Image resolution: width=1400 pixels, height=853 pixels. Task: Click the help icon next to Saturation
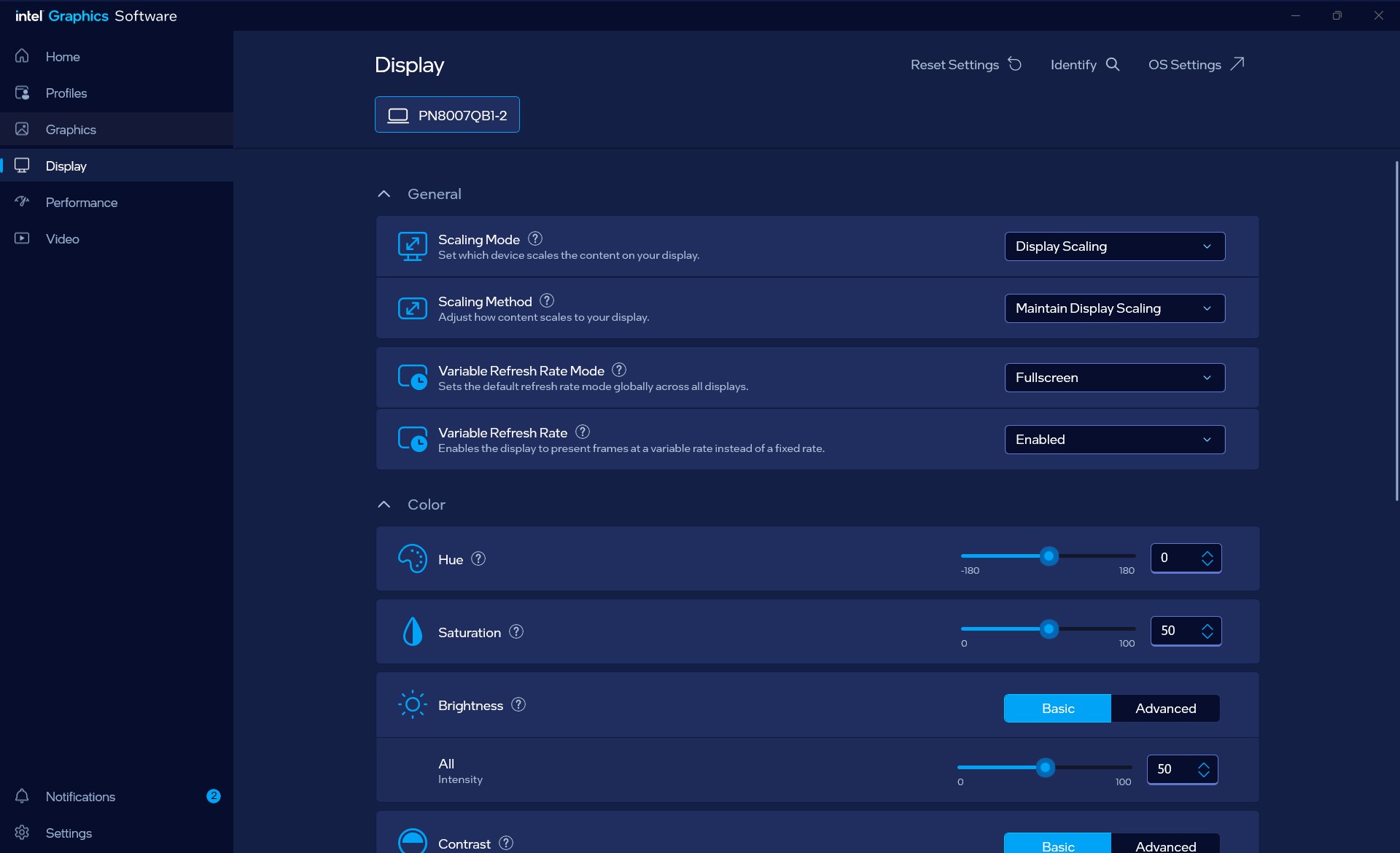click(x=516, y=632)
